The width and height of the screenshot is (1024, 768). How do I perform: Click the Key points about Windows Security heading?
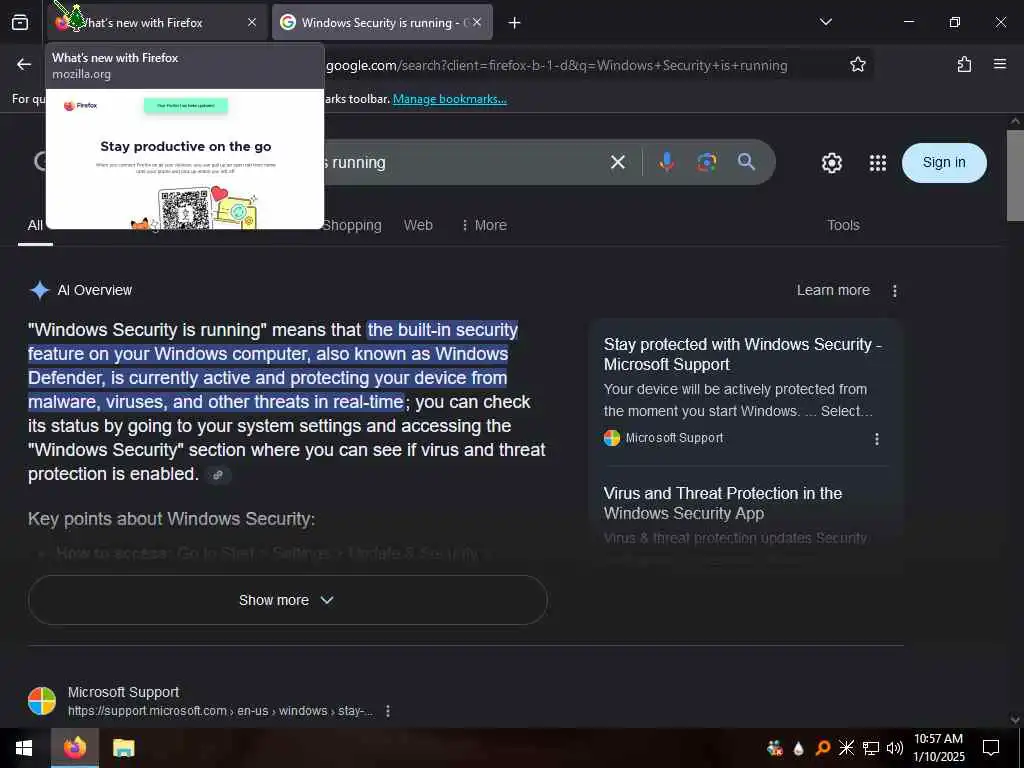[x=171, y=519]
